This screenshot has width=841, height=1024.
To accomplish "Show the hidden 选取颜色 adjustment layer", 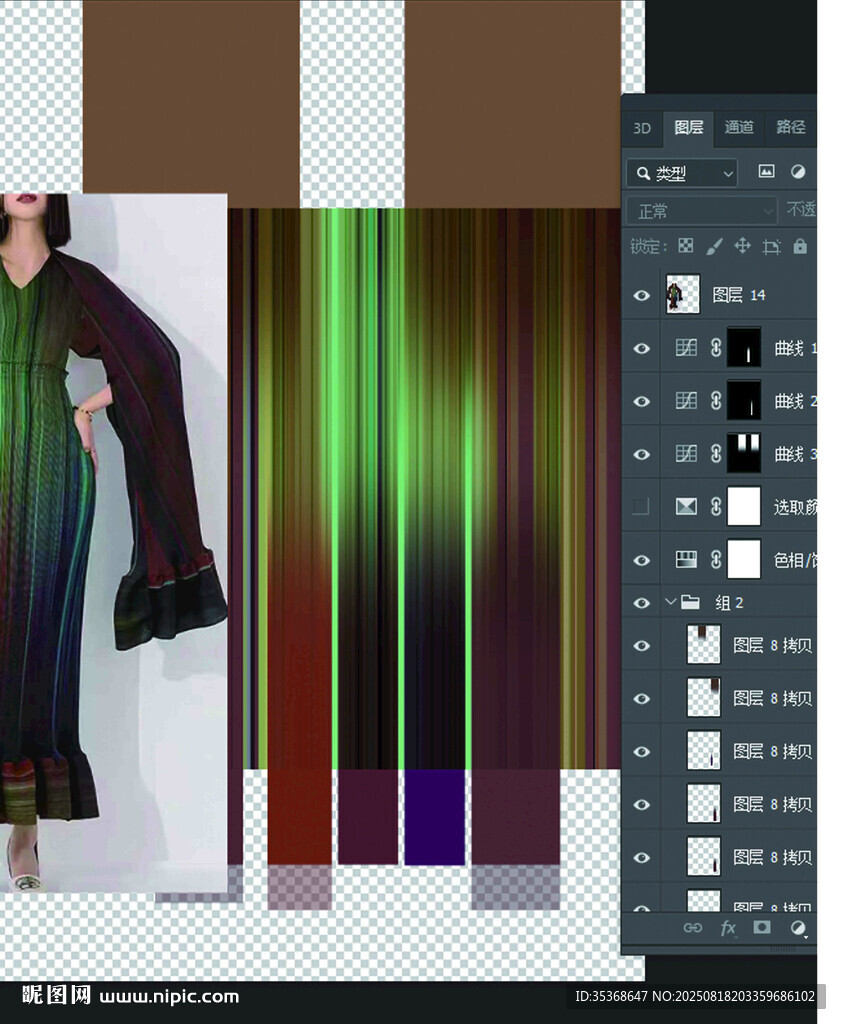I will pyautogui.click(x=642, y=507).
